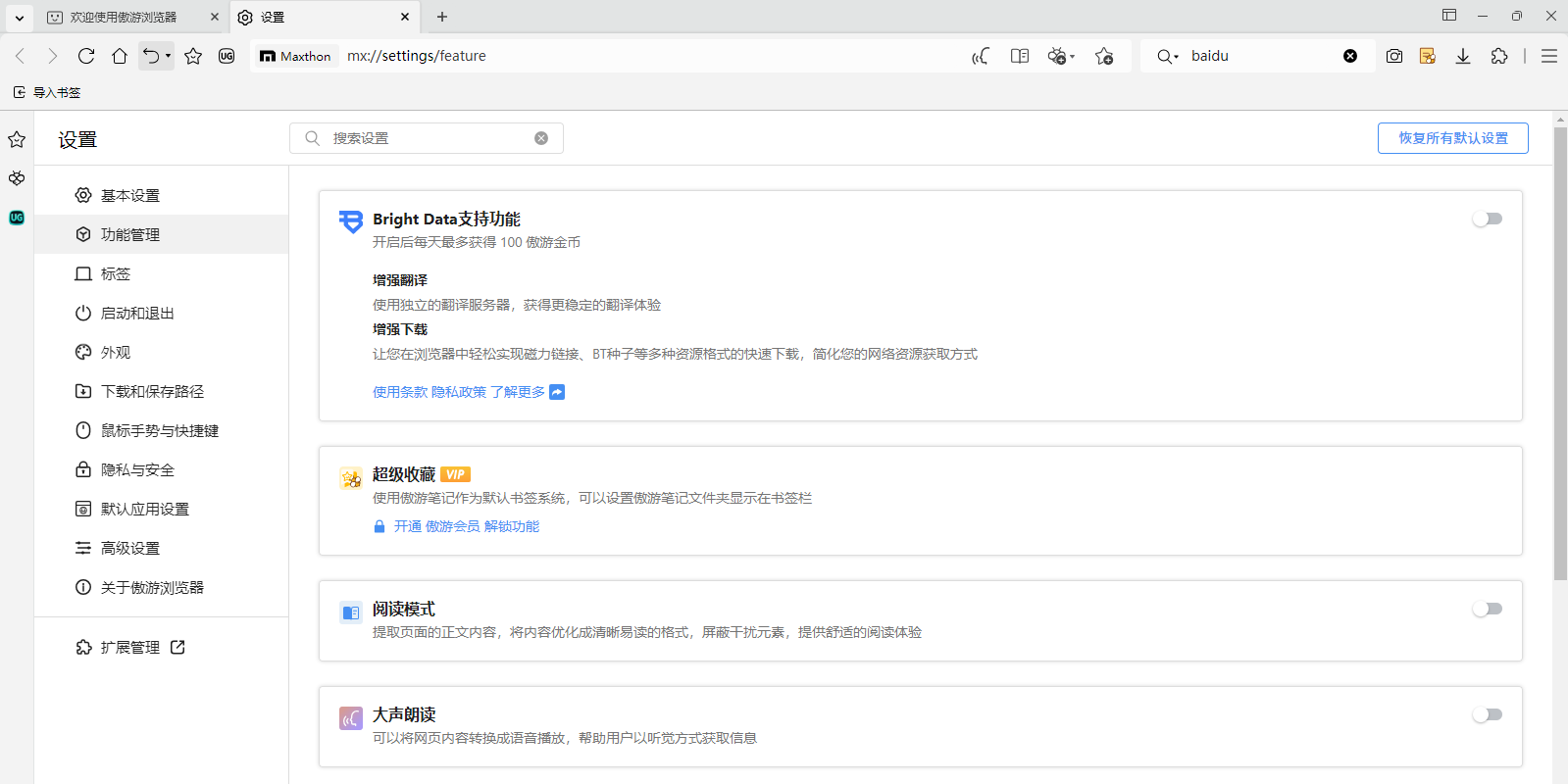The height and width of the screenshot is (784, 1568).
Task: Open the 隐私政策 link
Action: [x=458, y=392]
